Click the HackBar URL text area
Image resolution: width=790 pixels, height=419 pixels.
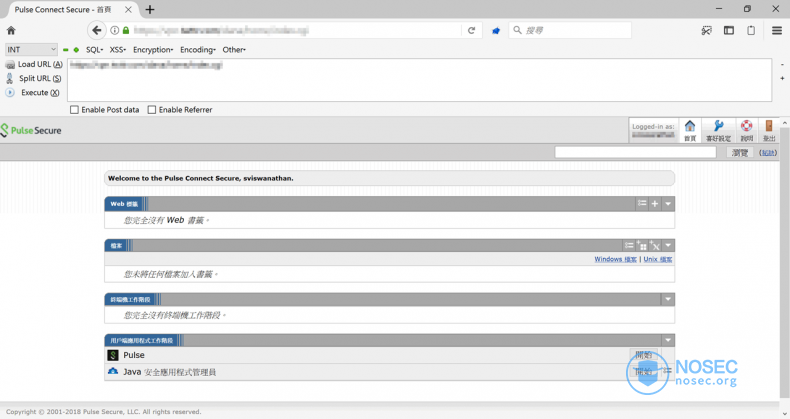coord(419,80)
